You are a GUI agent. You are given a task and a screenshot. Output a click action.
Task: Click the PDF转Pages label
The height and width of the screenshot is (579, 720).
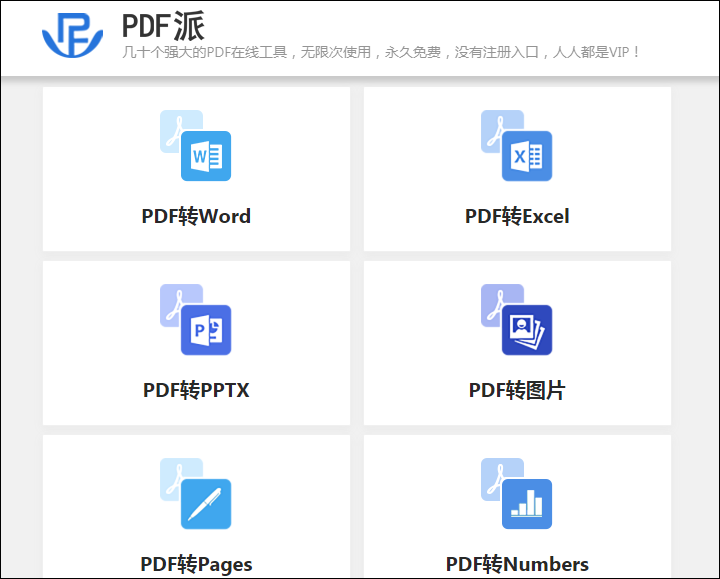click(x=196, y=564)
